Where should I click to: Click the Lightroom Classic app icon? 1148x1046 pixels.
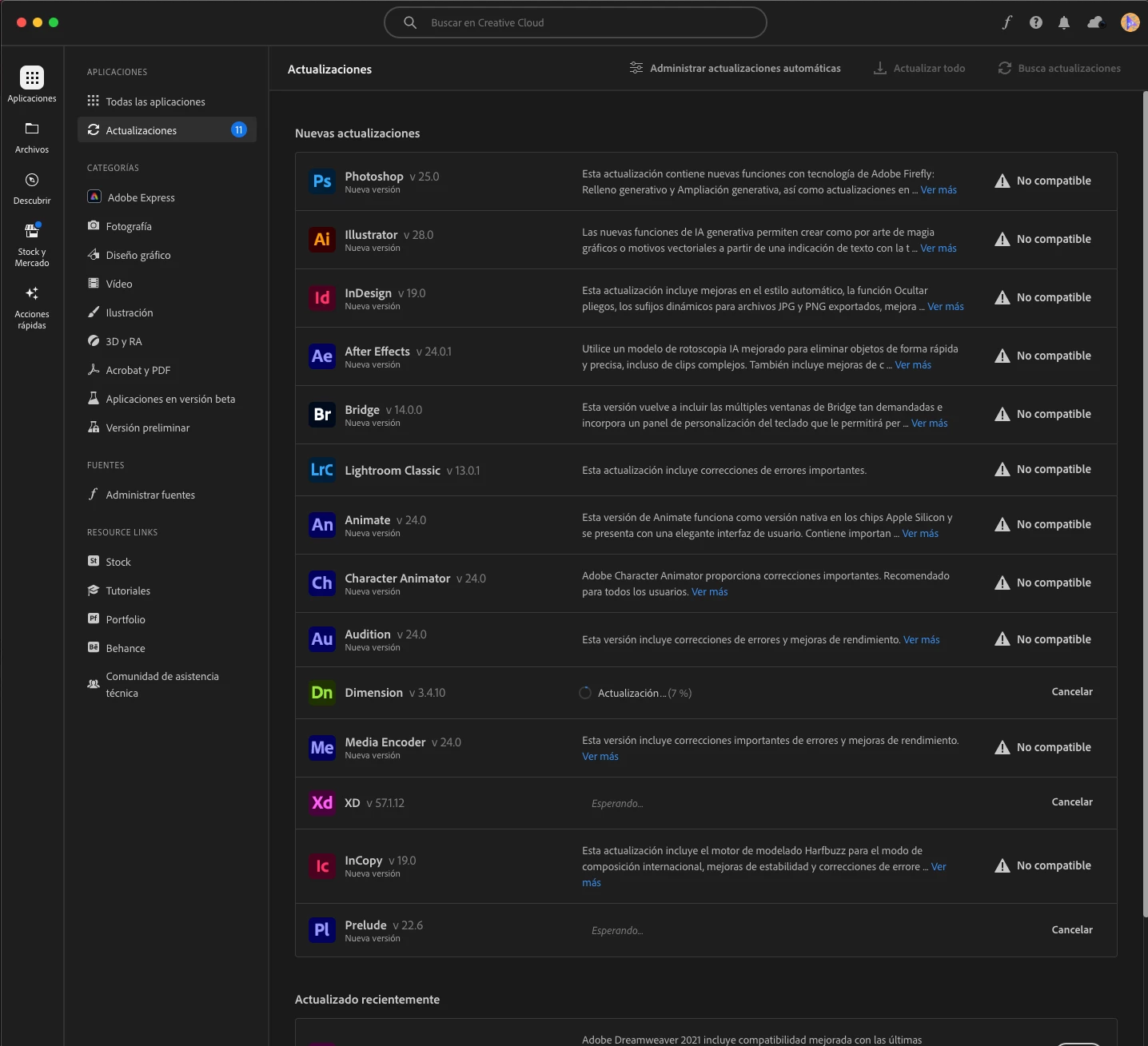(x=322, y=470)
